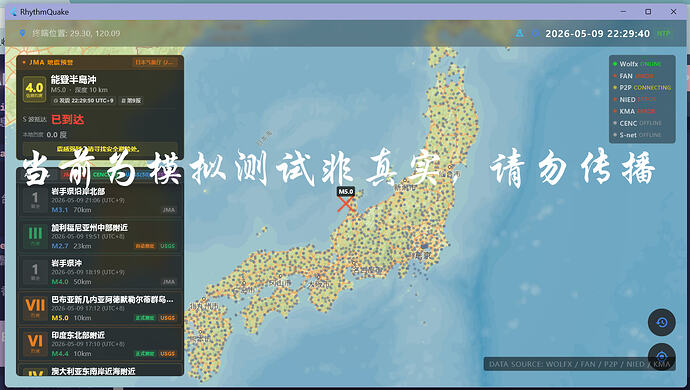Click the 日本气象厅 source tag
This screenshot has height=390, width=690.
pyautogui.click(x=154, y=63)
